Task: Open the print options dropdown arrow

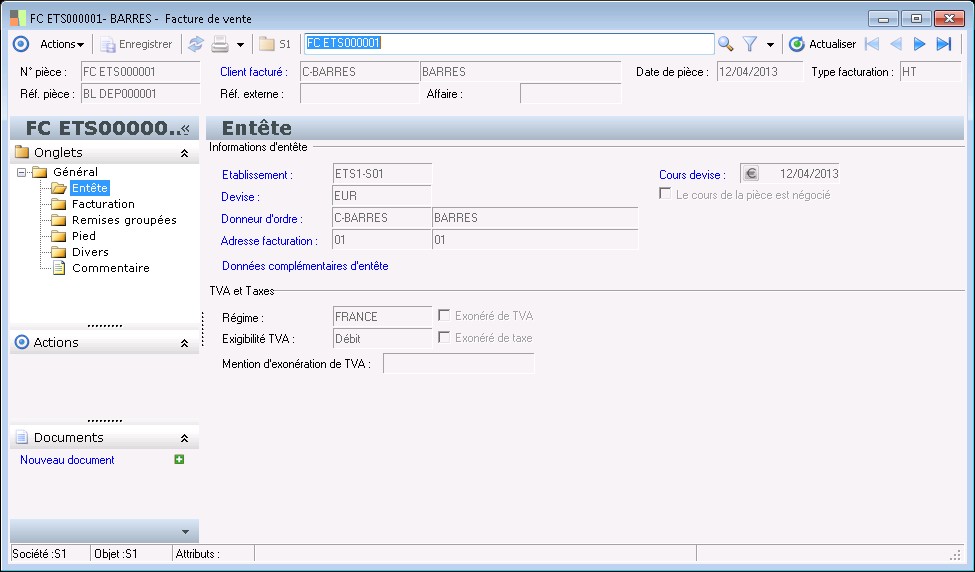Action: (x=241, y=45)
